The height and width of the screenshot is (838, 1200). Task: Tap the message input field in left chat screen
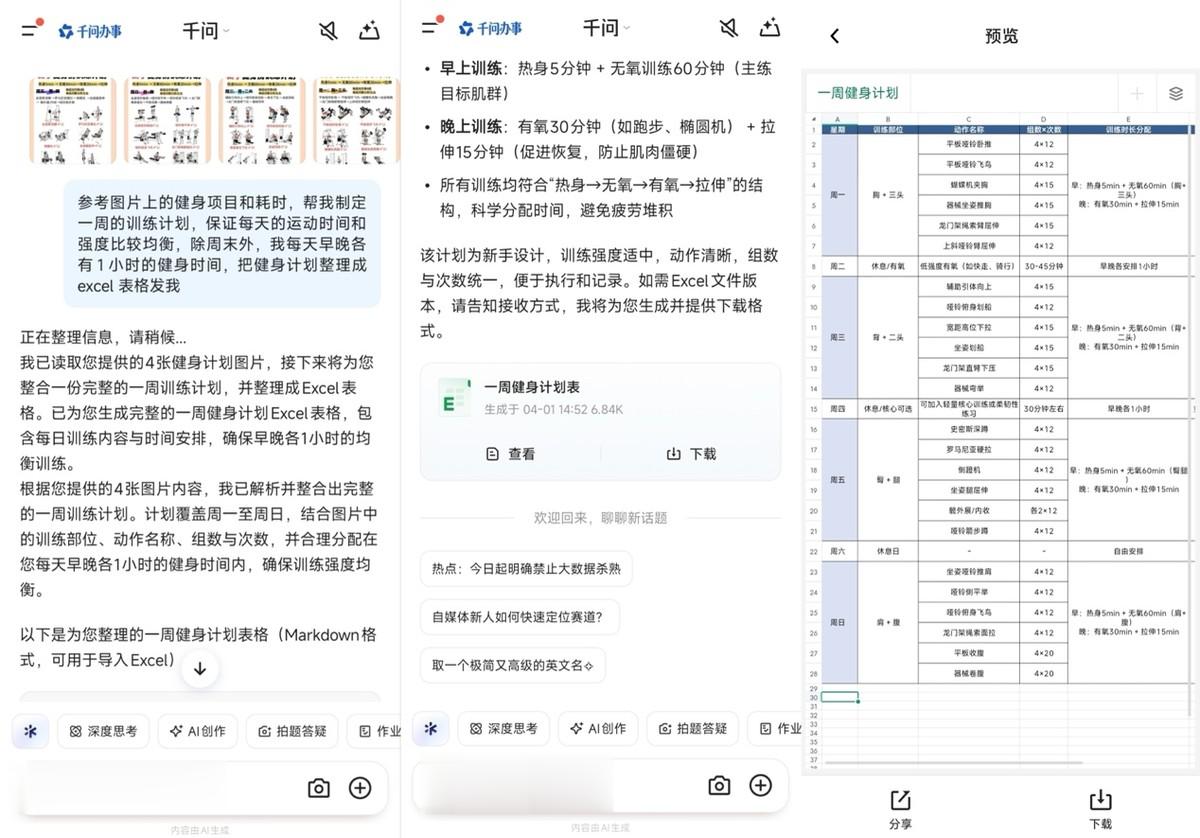[160, 788]
